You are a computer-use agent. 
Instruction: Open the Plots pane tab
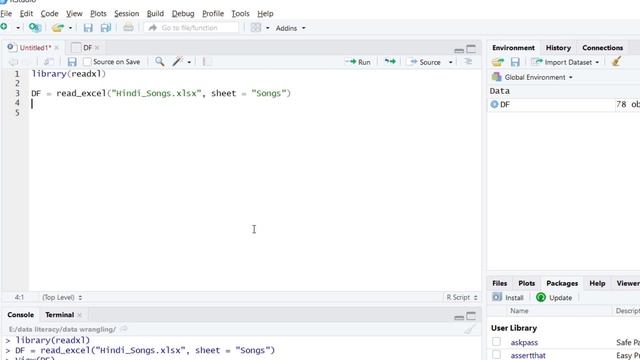pos(527,283)
